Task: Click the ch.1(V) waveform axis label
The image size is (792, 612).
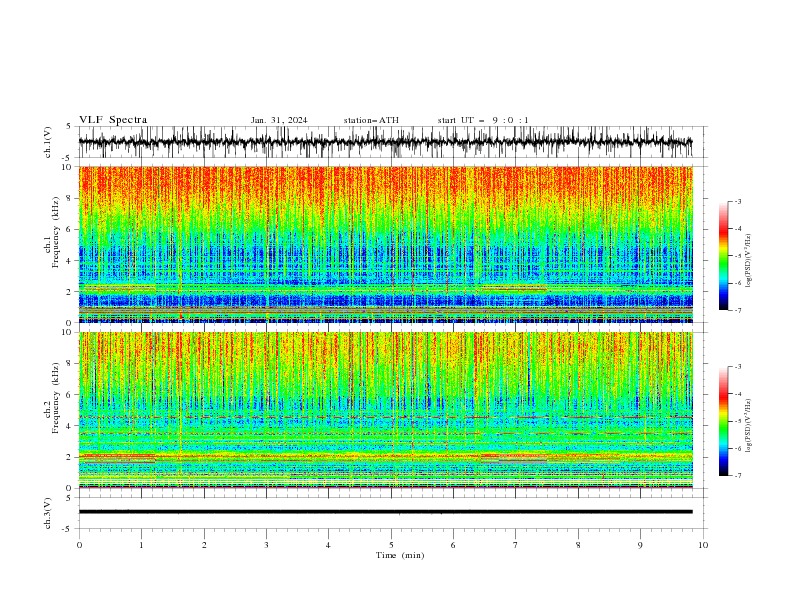Action: tap(48, 142)
